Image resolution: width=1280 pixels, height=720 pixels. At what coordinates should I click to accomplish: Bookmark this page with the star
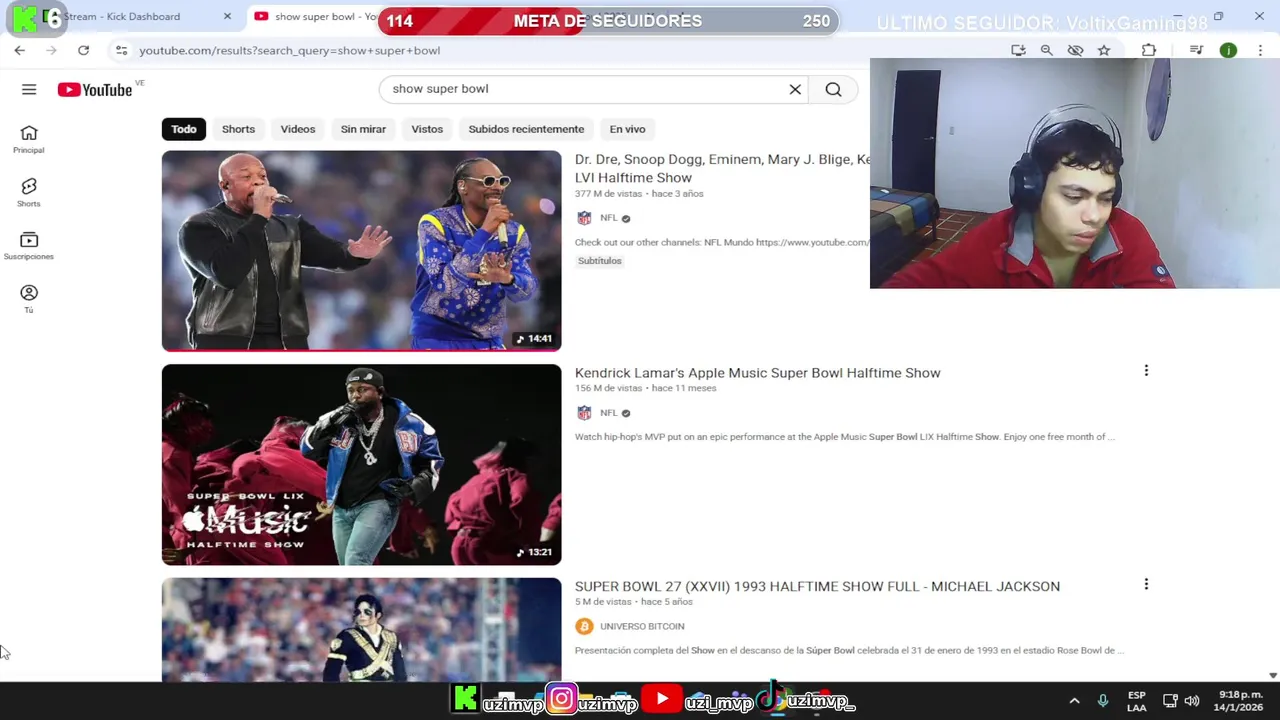[1104, 50]
